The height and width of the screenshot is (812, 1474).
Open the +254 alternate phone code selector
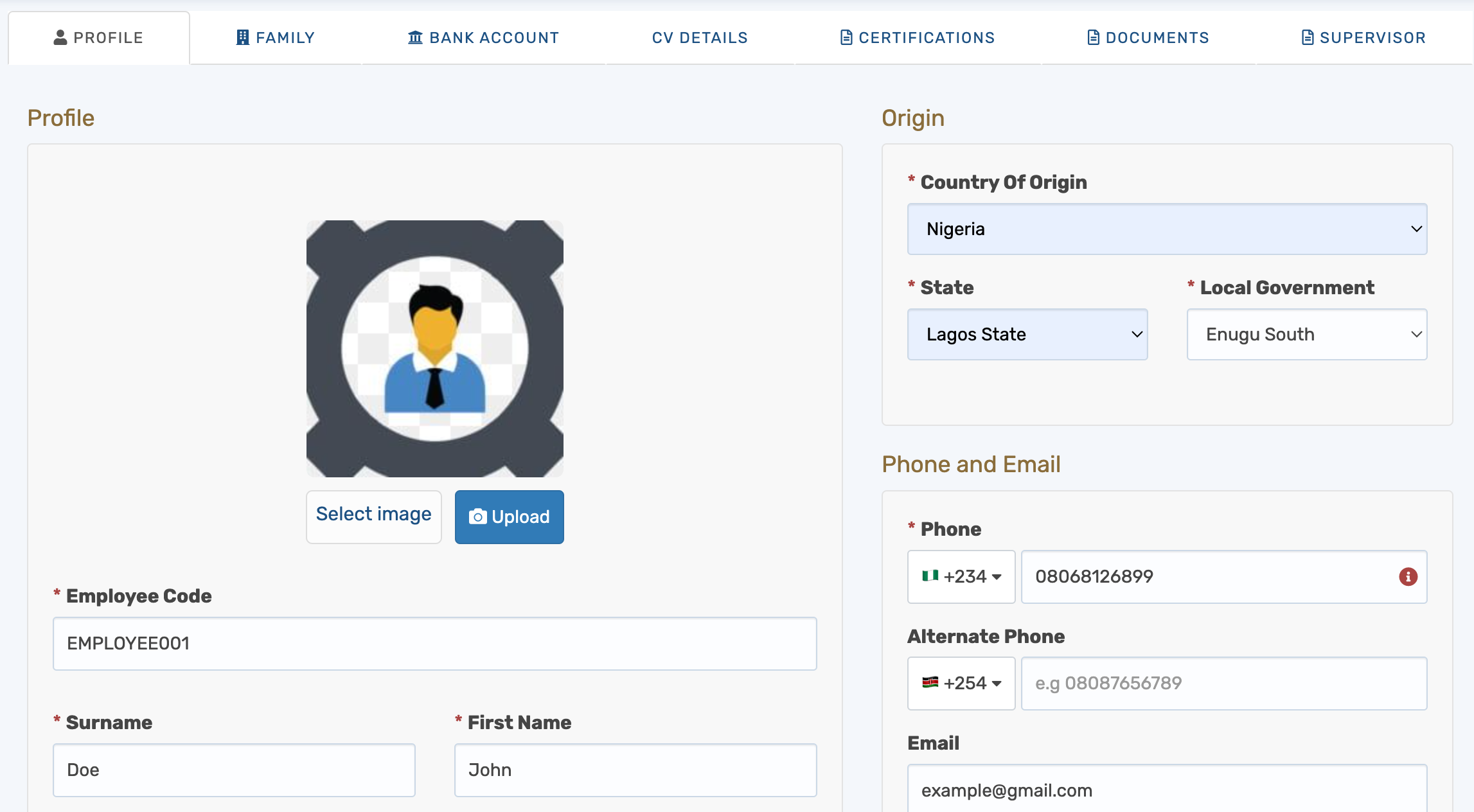pyautogui.click(x=961, y=684)
